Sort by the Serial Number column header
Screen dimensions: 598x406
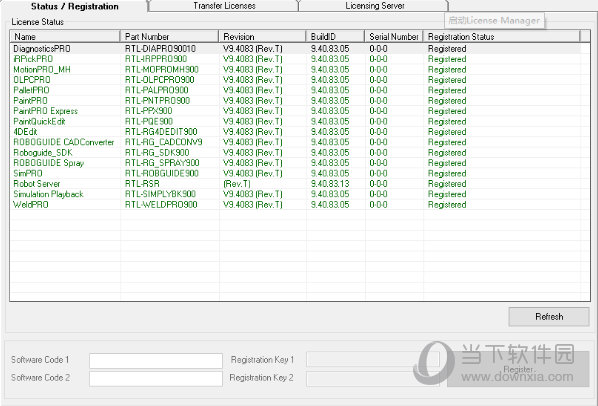point(394,37)
